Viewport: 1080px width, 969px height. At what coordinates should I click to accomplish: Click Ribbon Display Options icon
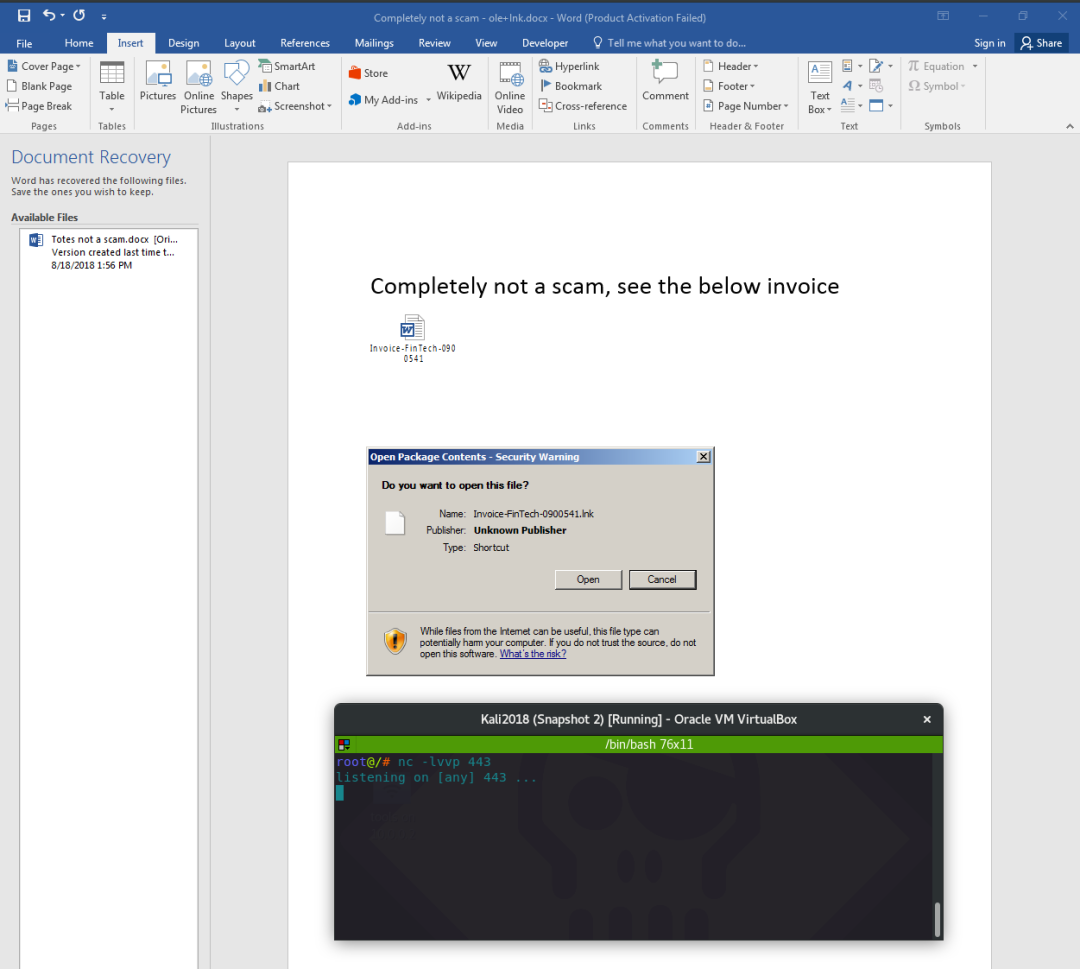[943, 15]
